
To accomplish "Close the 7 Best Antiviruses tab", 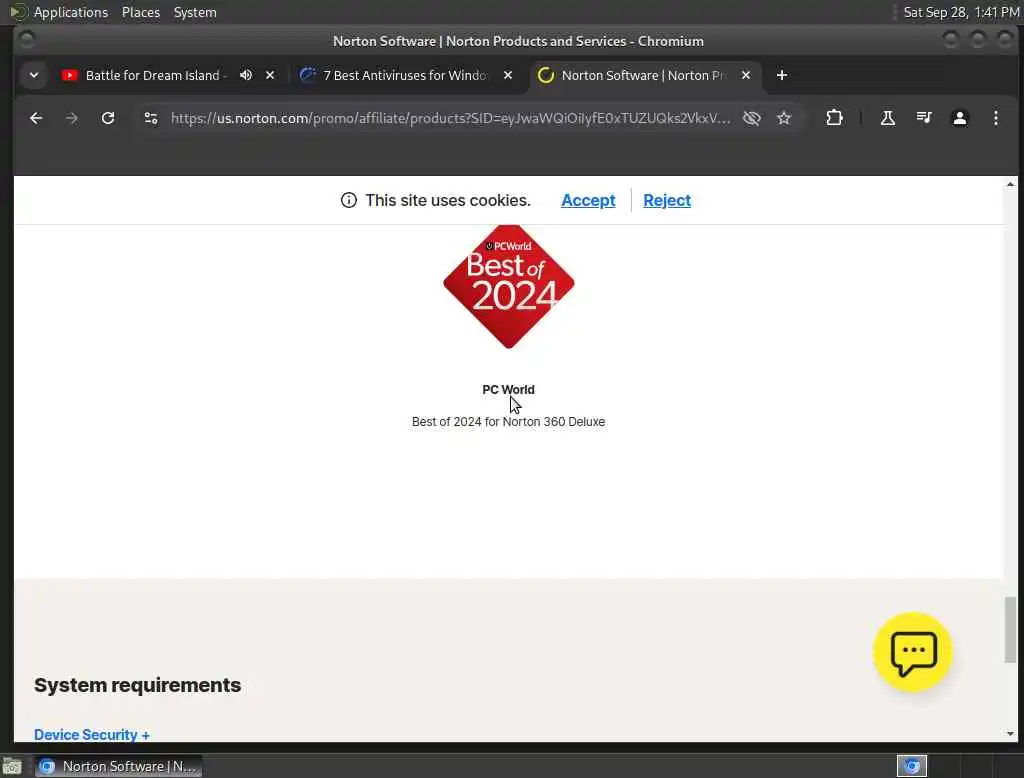I will [507, 75].
